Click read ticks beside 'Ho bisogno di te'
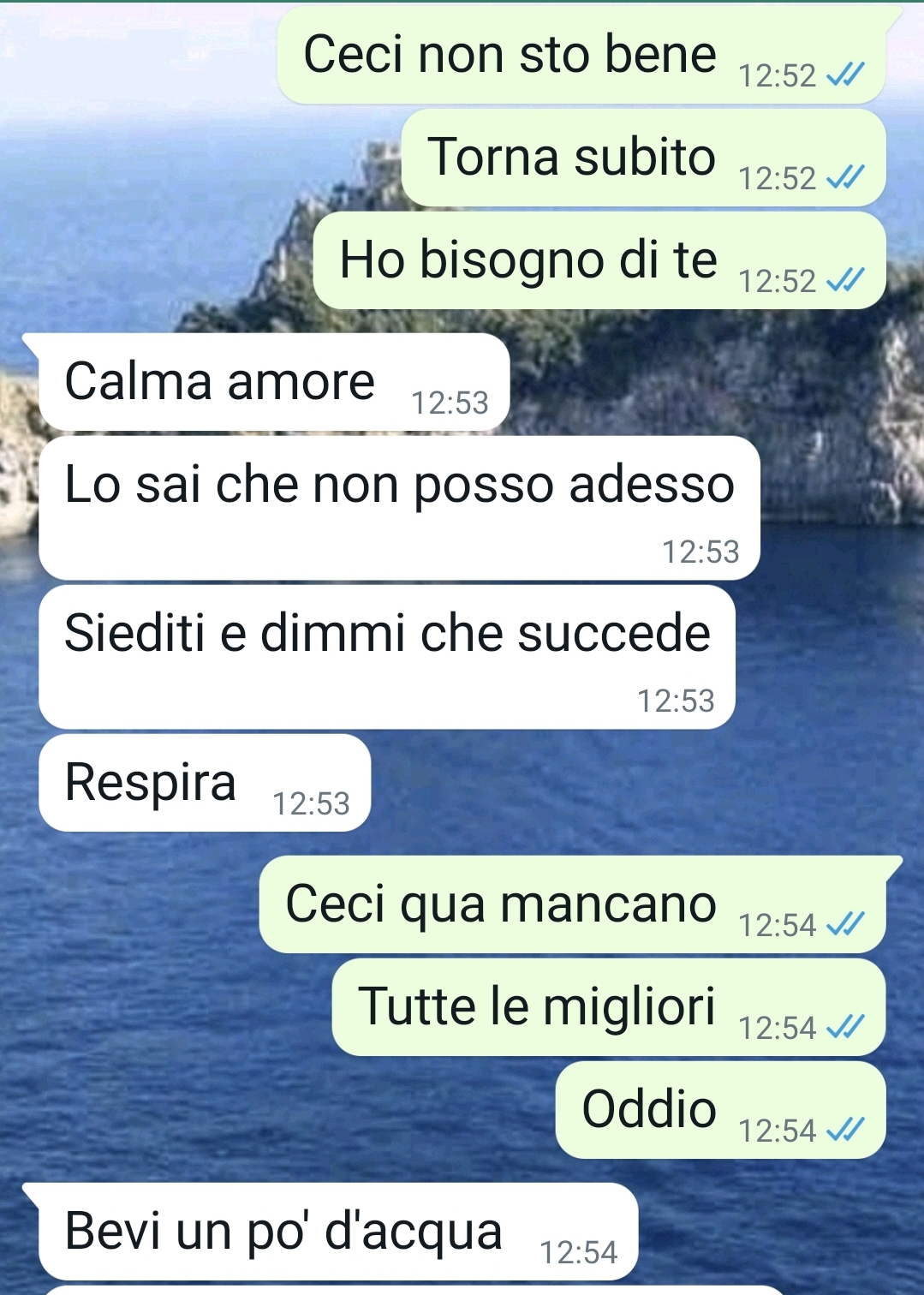Screen dimensions: 924x1295 coord(845,281)
